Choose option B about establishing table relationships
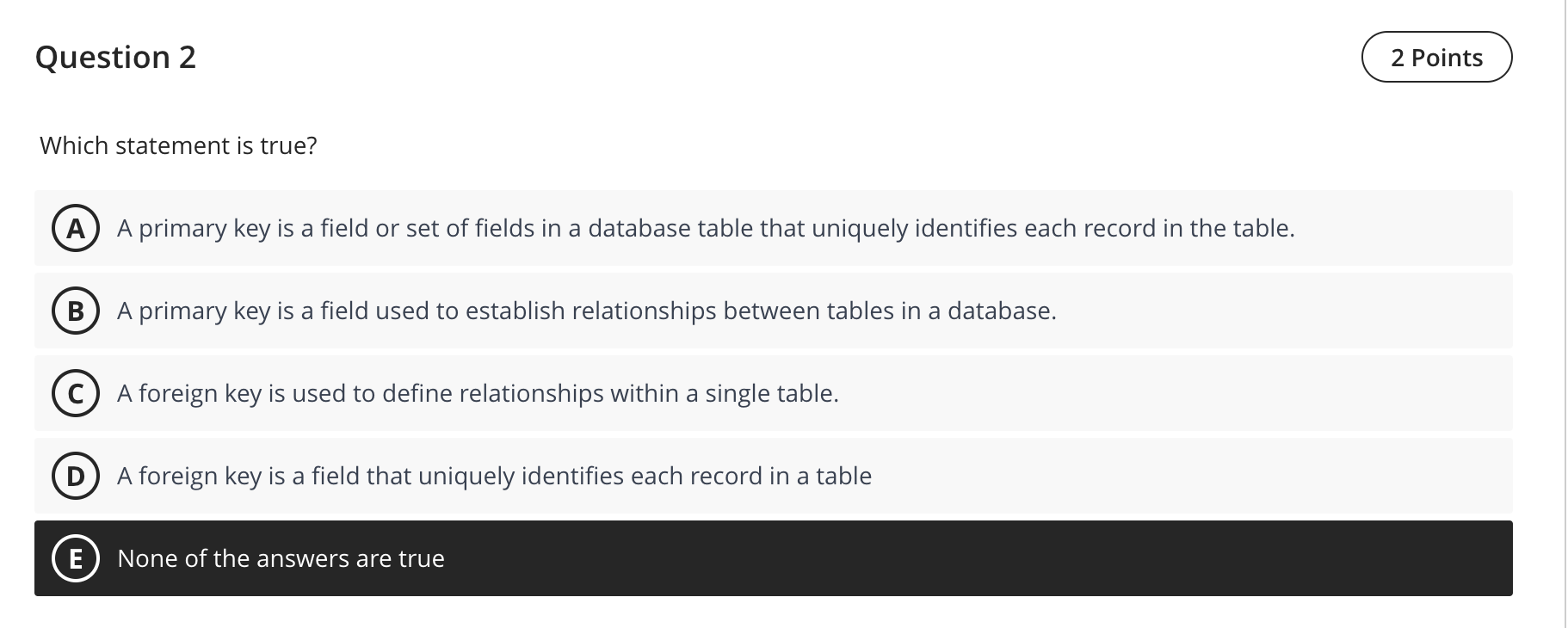 point(587,311)
